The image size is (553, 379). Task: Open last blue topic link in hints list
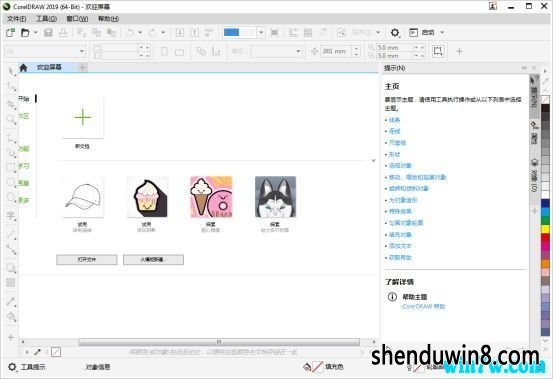pos(400,258)
